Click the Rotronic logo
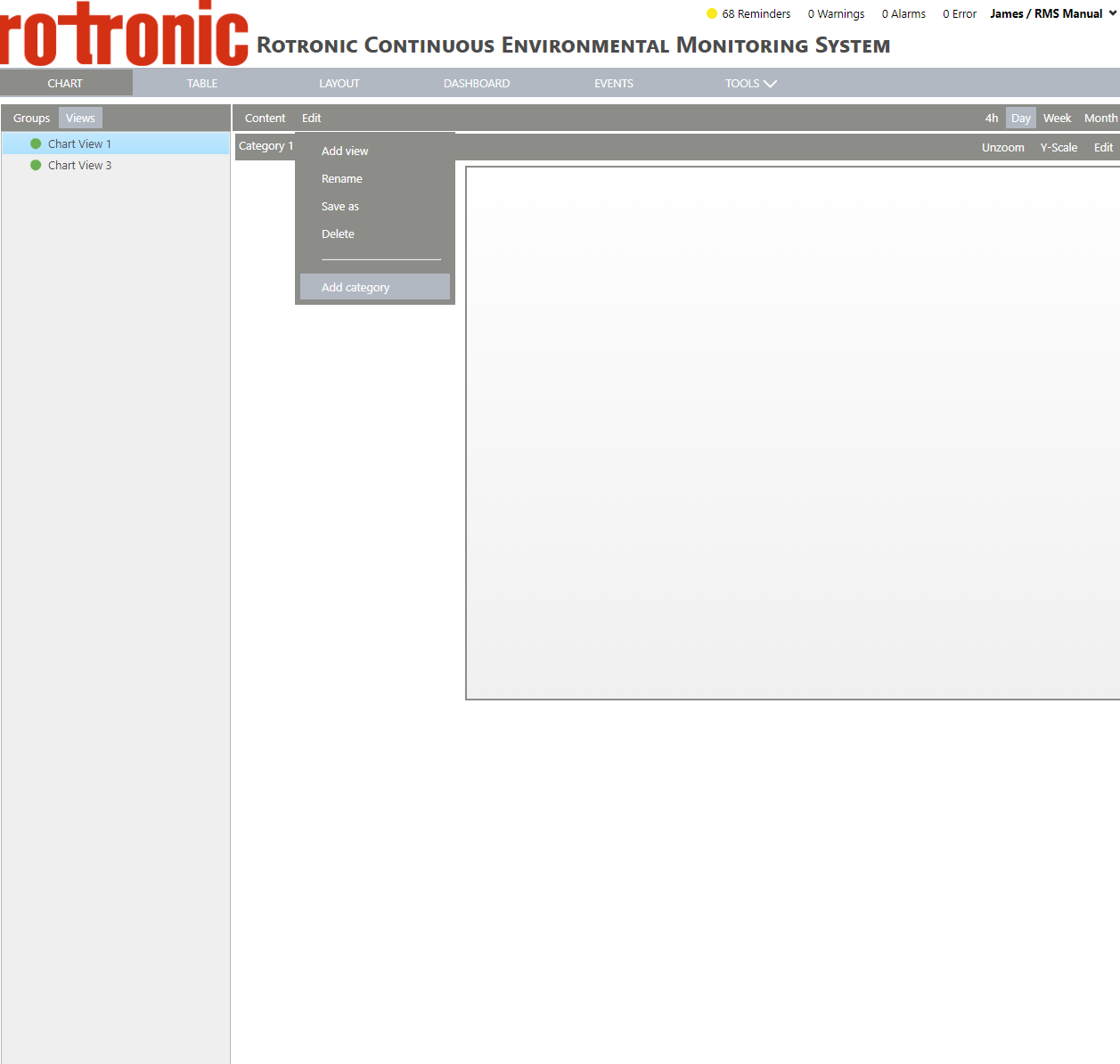The image size is (1120, 1064). [x=124, y=34]
